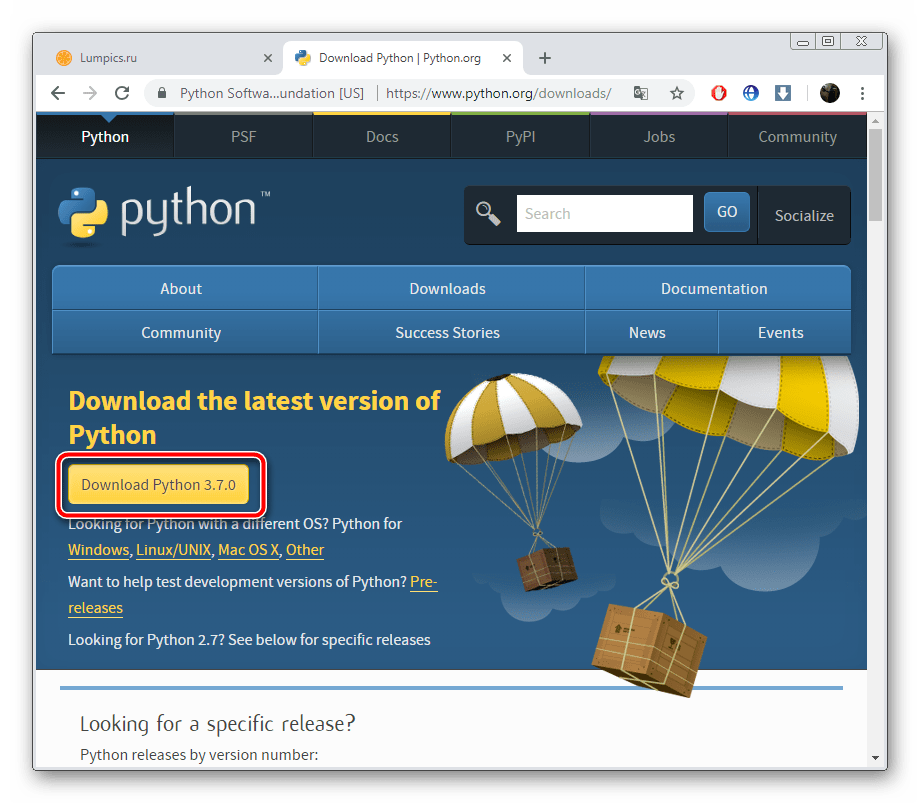Viewport: 920px width, 803px height.
Task: Click the address bar URL
Action: [x=498, y=93]
